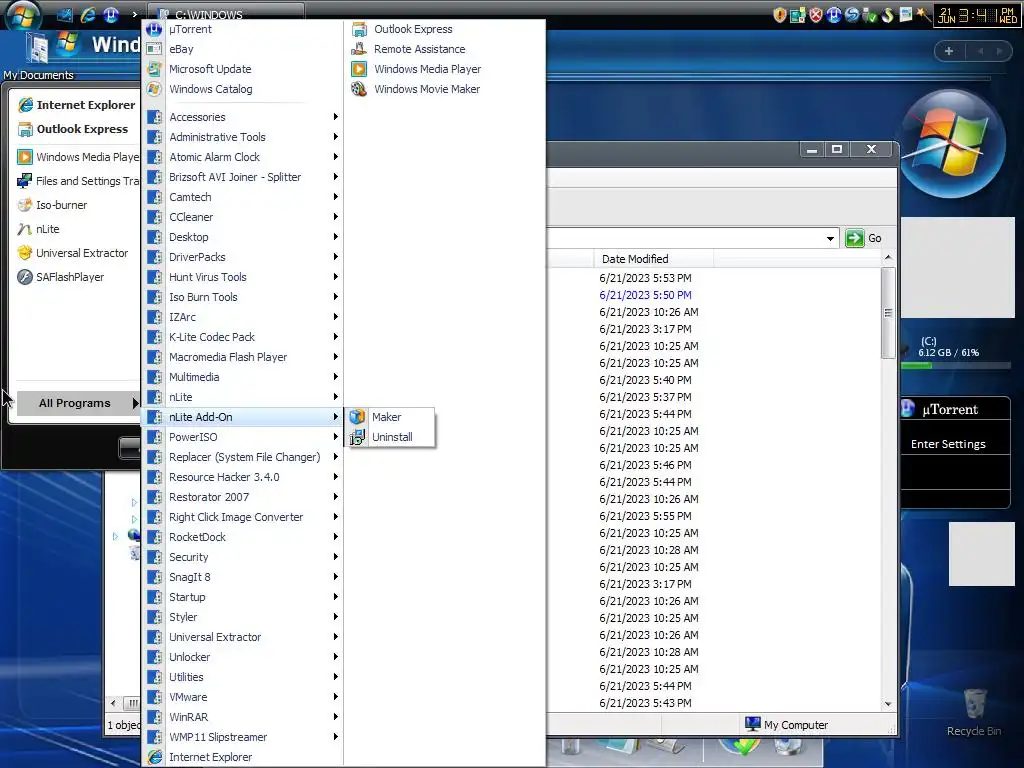Click Windows Media Player in recent programs
The image size is (1024, 768).
77,157
